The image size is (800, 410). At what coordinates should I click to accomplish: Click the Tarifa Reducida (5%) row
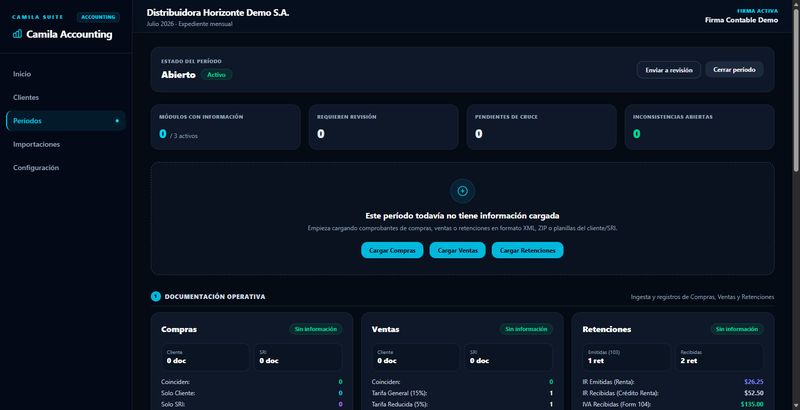click(462, 404)
